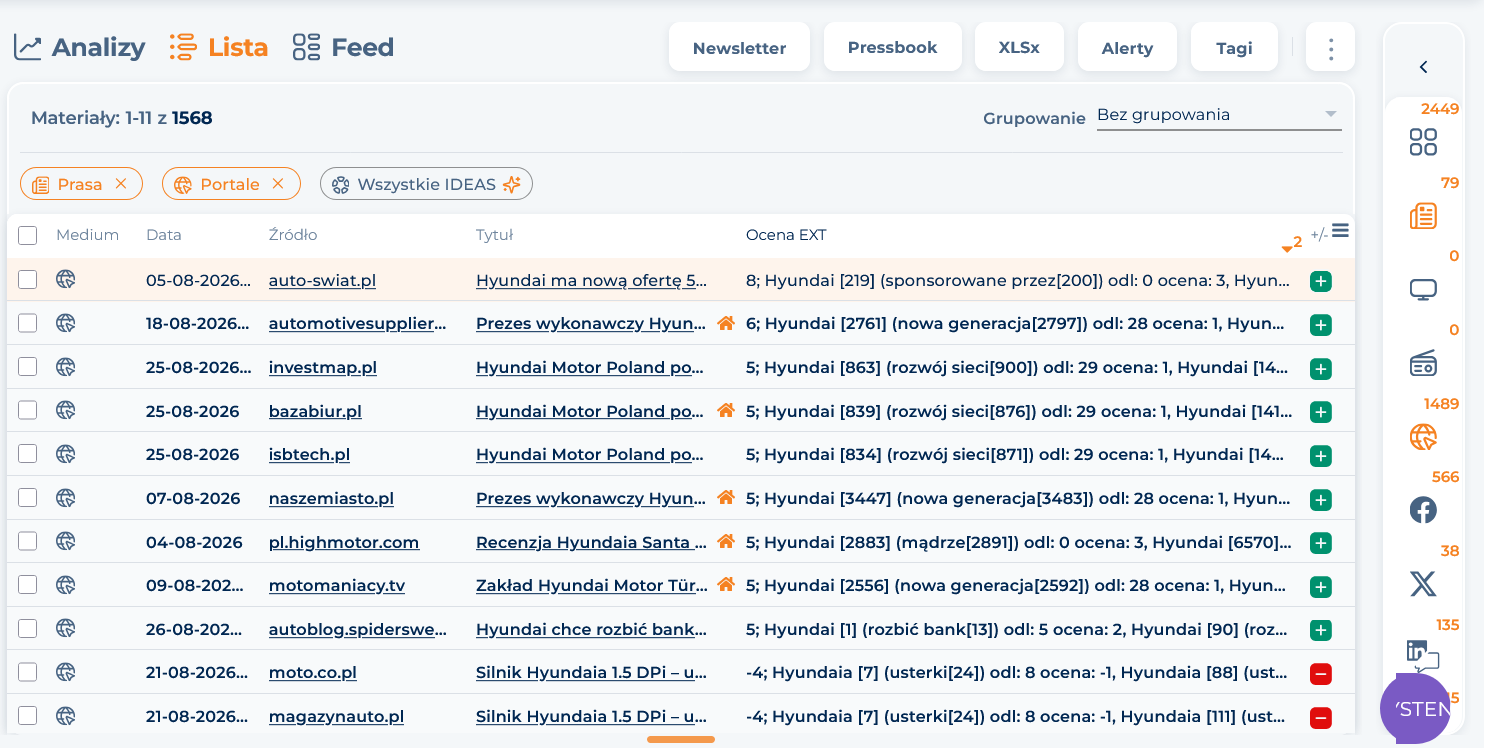Select the portals globe icon in sidebar
The image size is (1485, 748).
(1423, 437)
